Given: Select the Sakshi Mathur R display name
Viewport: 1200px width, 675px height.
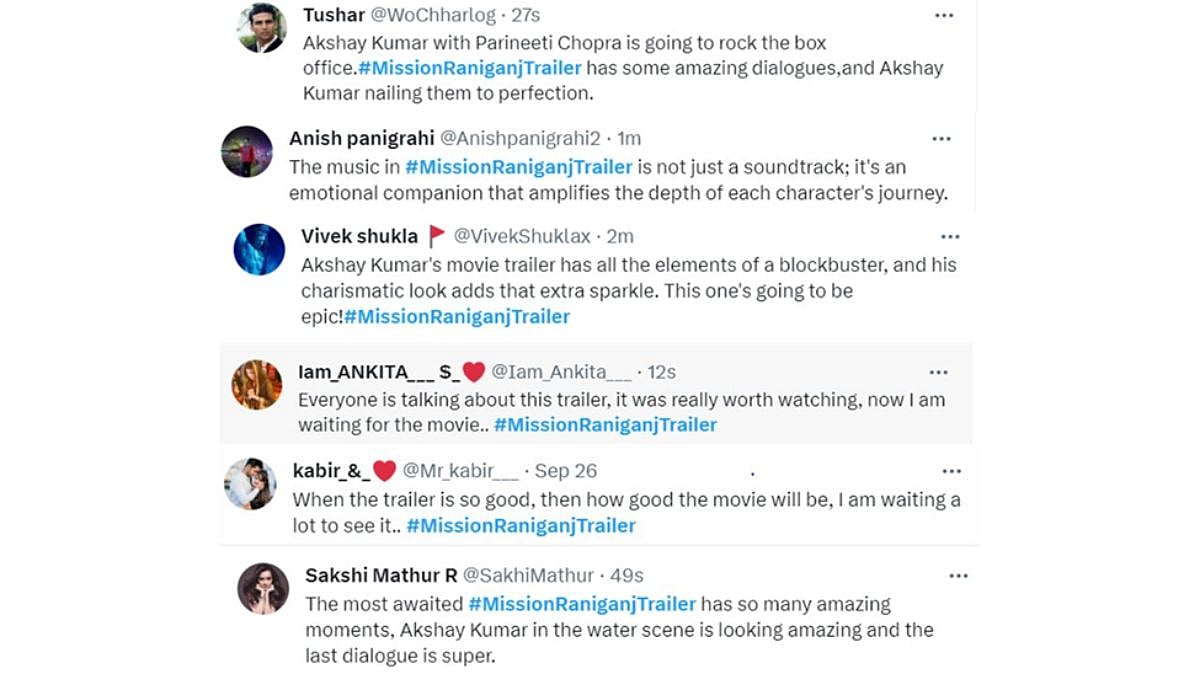Looking at the screenshot, I should (x=381, y=576).
